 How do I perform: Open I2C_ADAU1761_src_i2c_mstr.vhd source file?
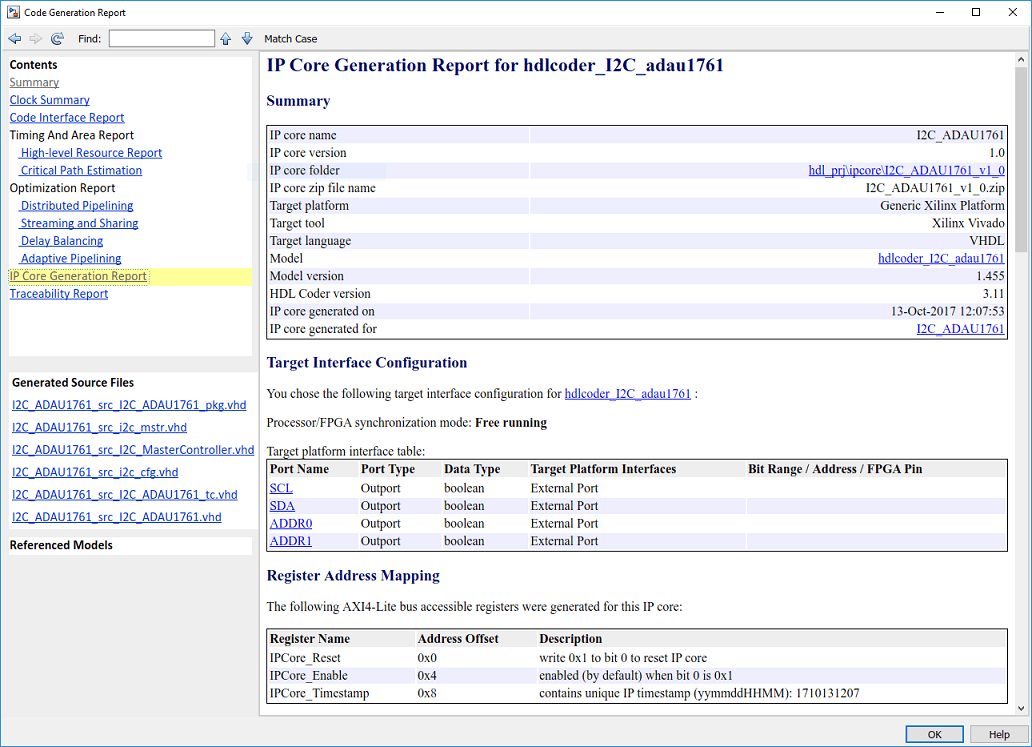click(x=99, y=428)
